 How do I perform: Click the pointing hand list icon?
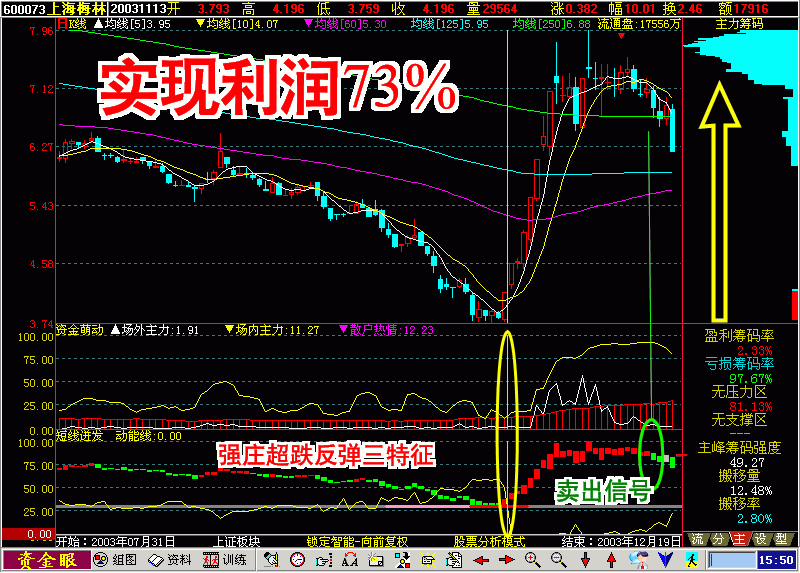coord(323,560)
